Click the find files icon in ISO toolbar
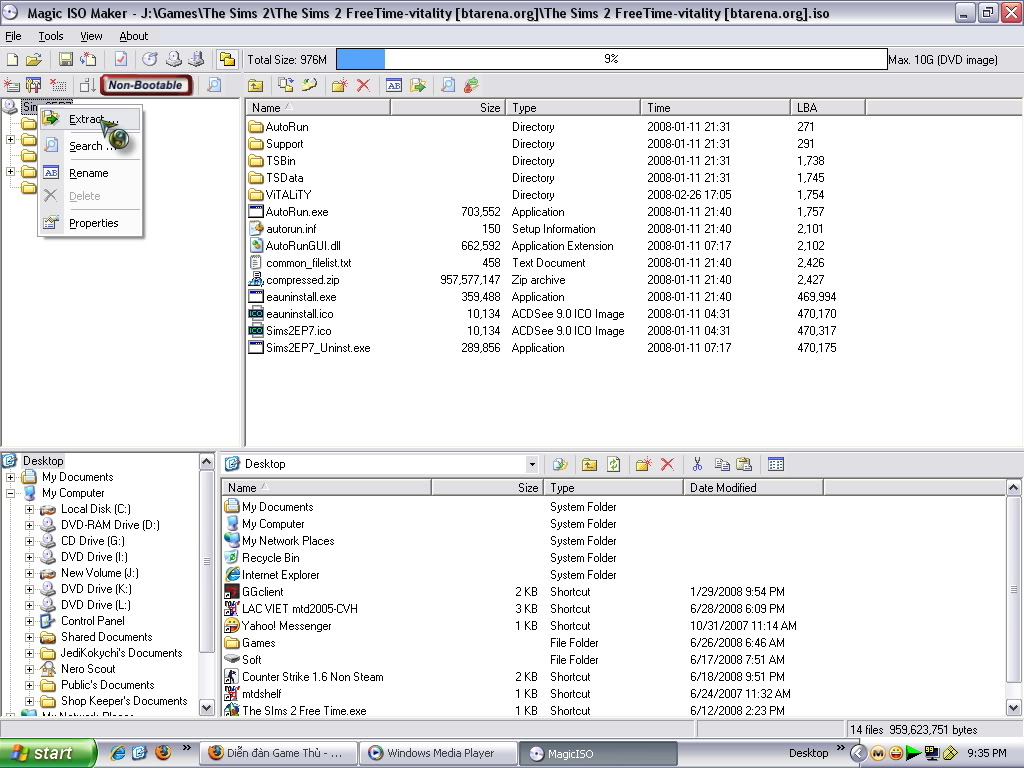The image size is (1024, 768). (447, 85)
